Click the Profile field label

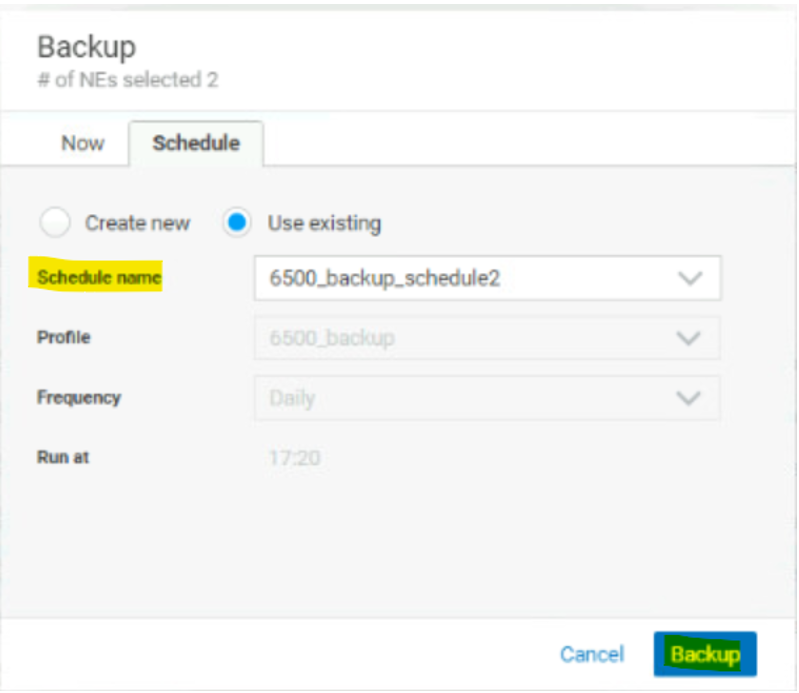[x=64, y=337]
